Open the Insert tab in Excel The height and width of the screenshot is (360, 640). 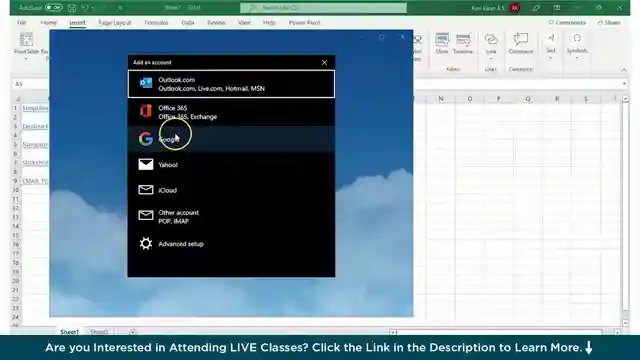pos(77,23)
